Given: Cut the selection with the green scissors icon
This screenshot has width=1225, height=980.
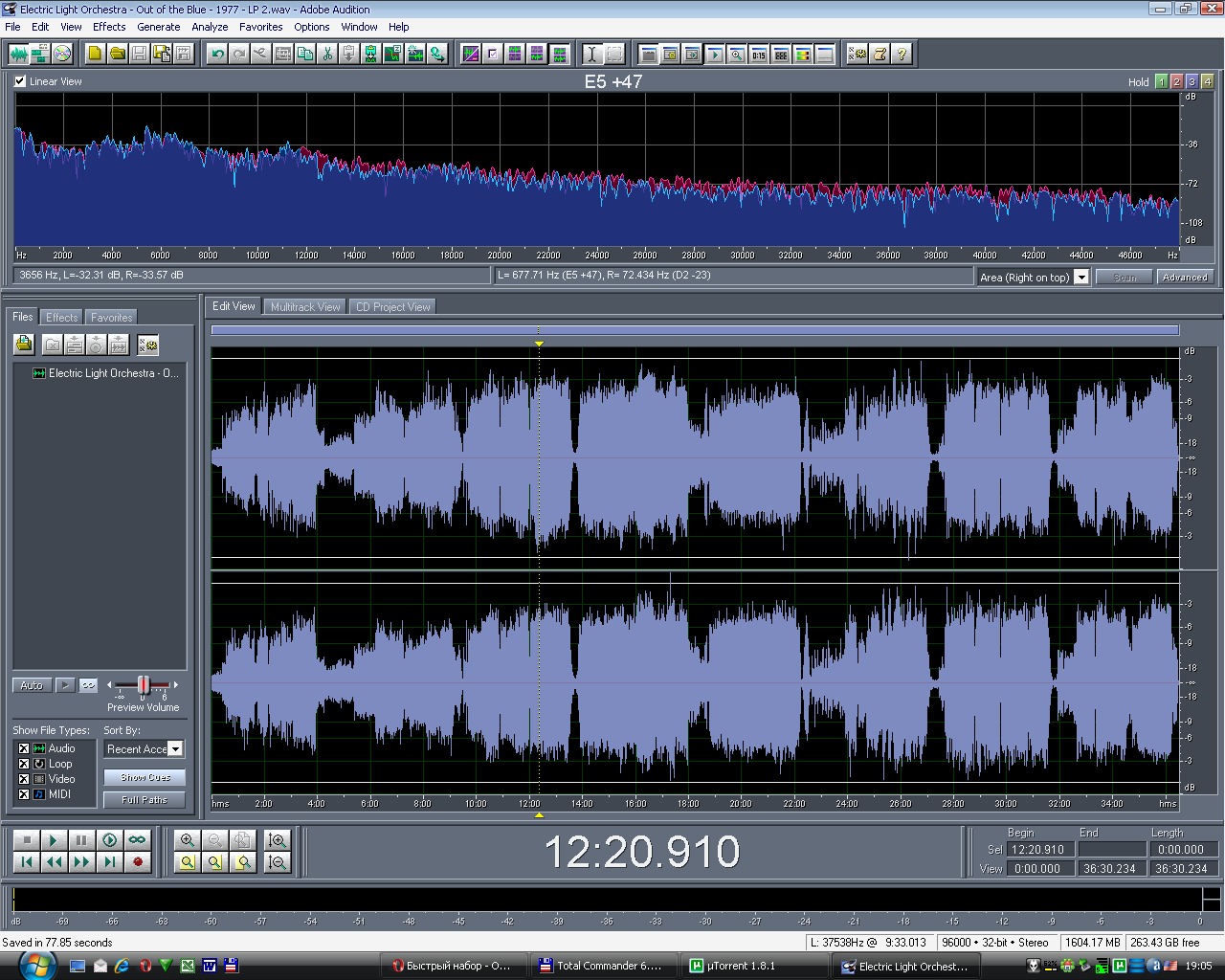Looking at the screenshot, I should pyautogui.click(x=327, y=54).
